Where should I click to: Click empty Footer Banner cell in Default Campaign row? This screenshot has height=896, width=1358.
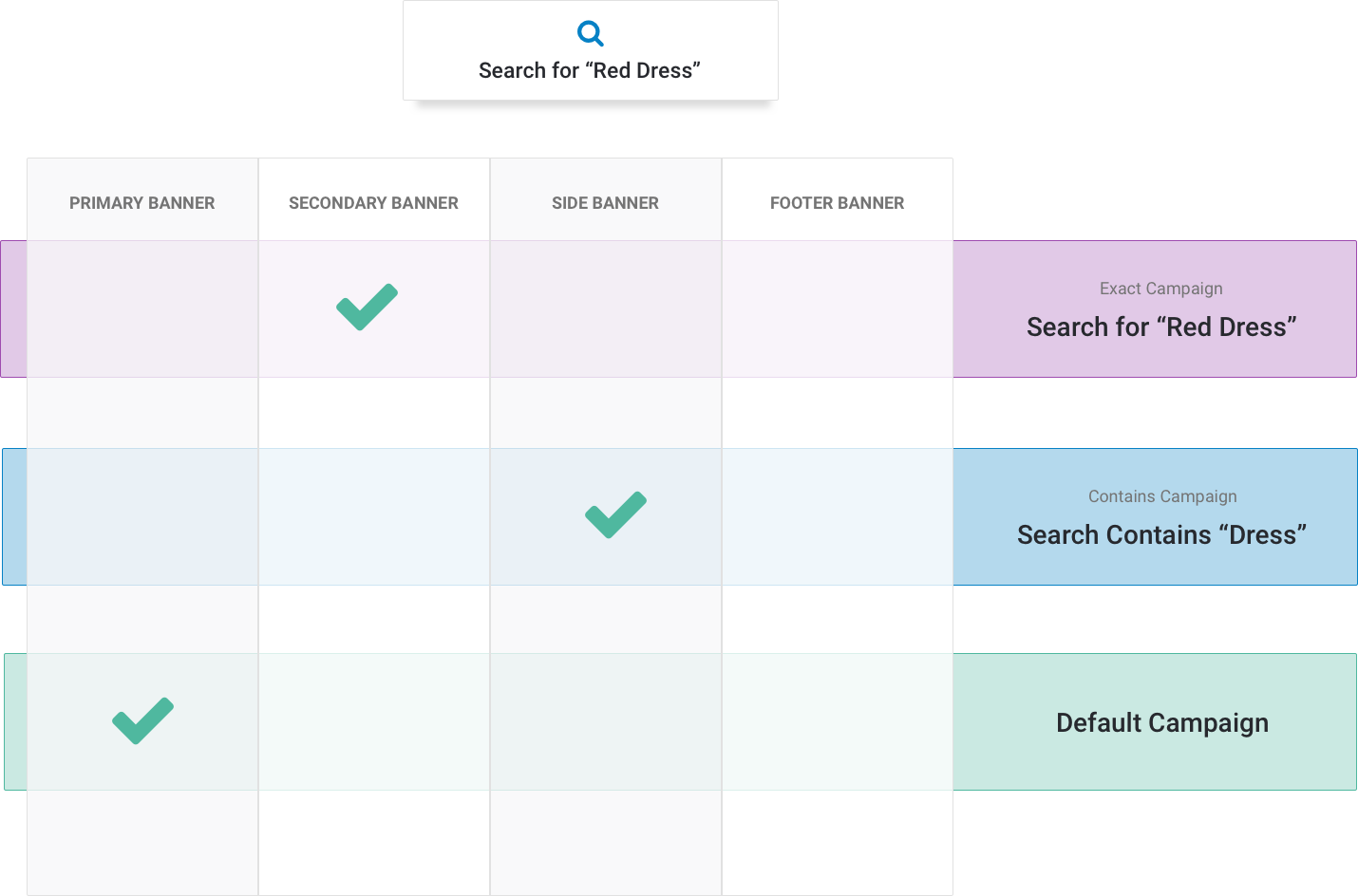(x=837, y=722)
